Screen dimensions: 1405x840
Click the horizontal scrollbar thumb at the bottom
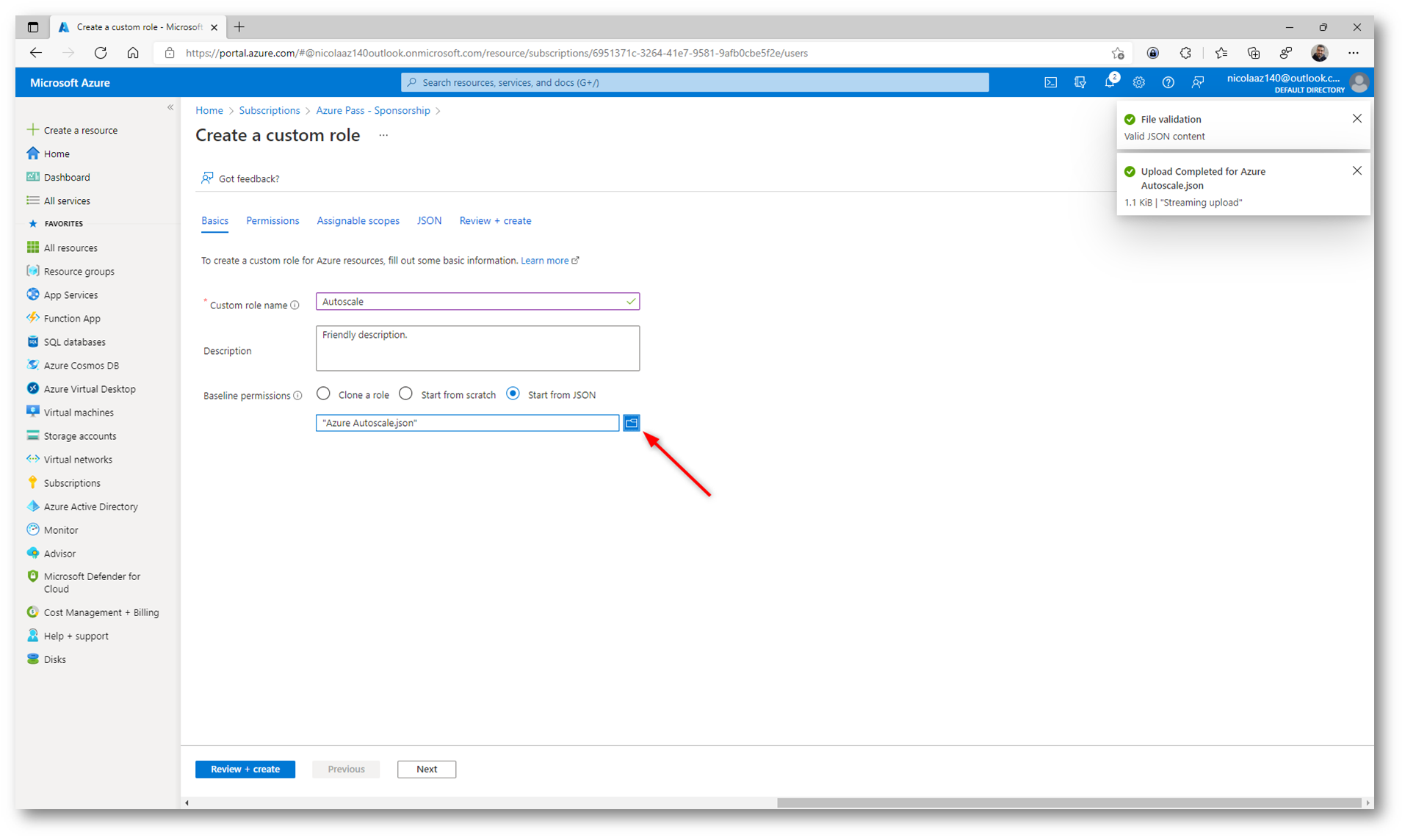[1069, 803]
